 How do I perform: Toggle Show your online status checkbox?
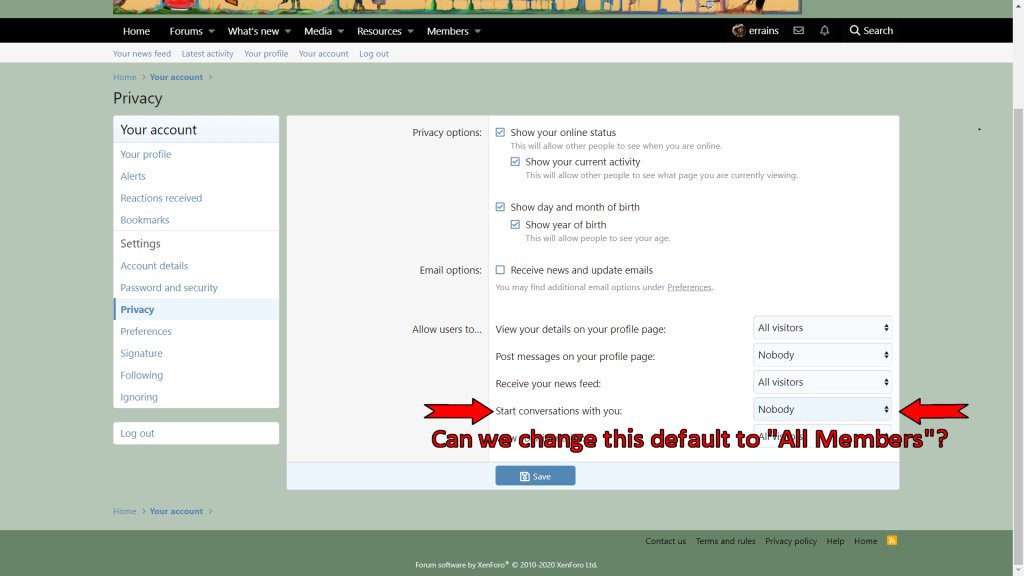pos(500,133)
